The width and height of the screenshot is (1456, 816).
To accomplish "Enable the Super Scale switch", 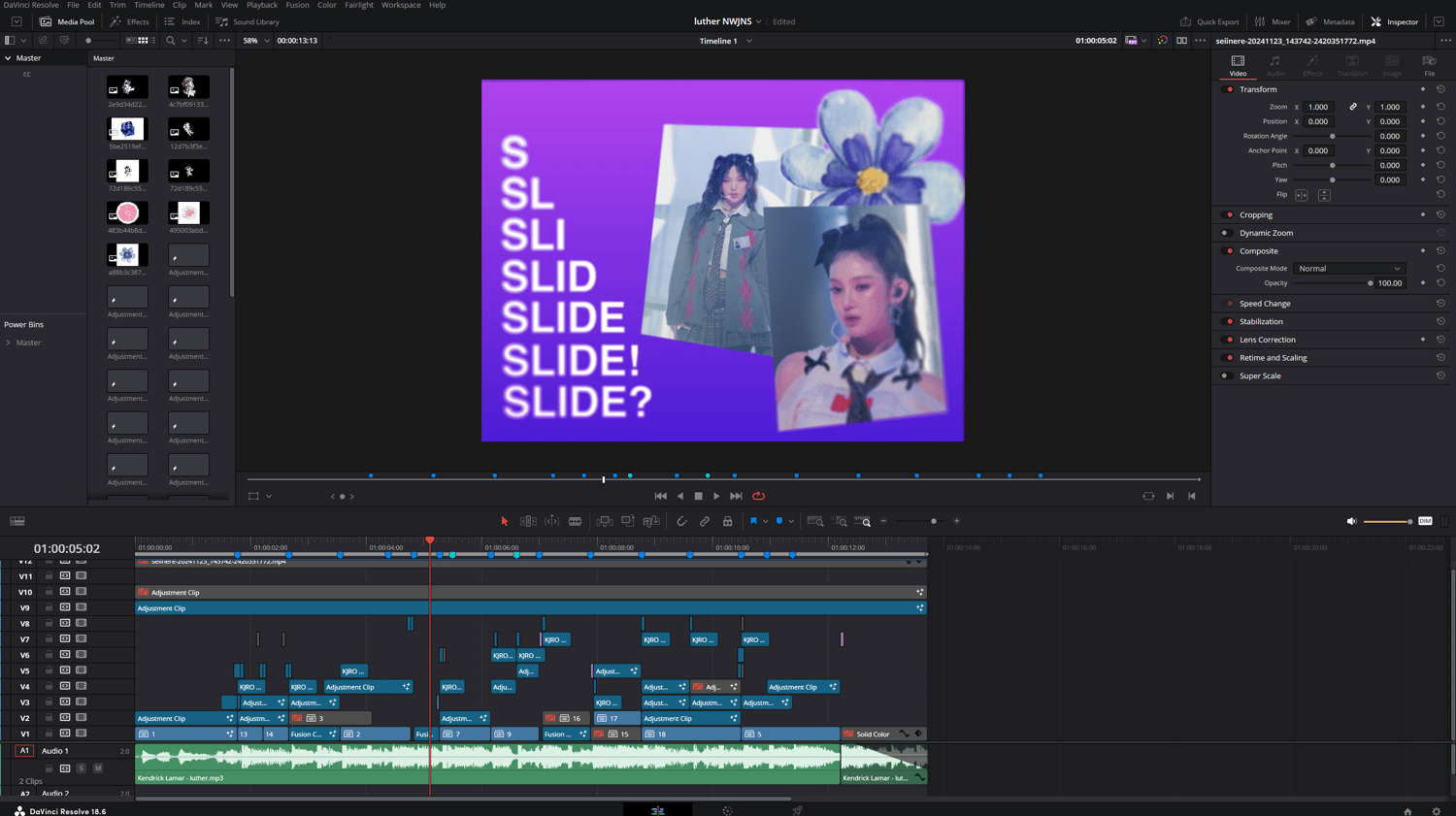I will point(1226,375).
